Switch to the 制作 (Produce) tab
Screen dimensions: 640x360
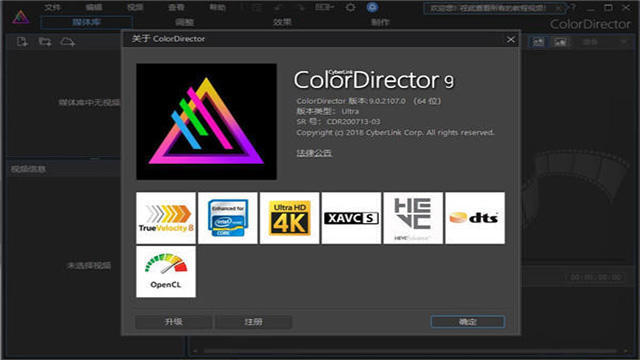pos(380,22)
